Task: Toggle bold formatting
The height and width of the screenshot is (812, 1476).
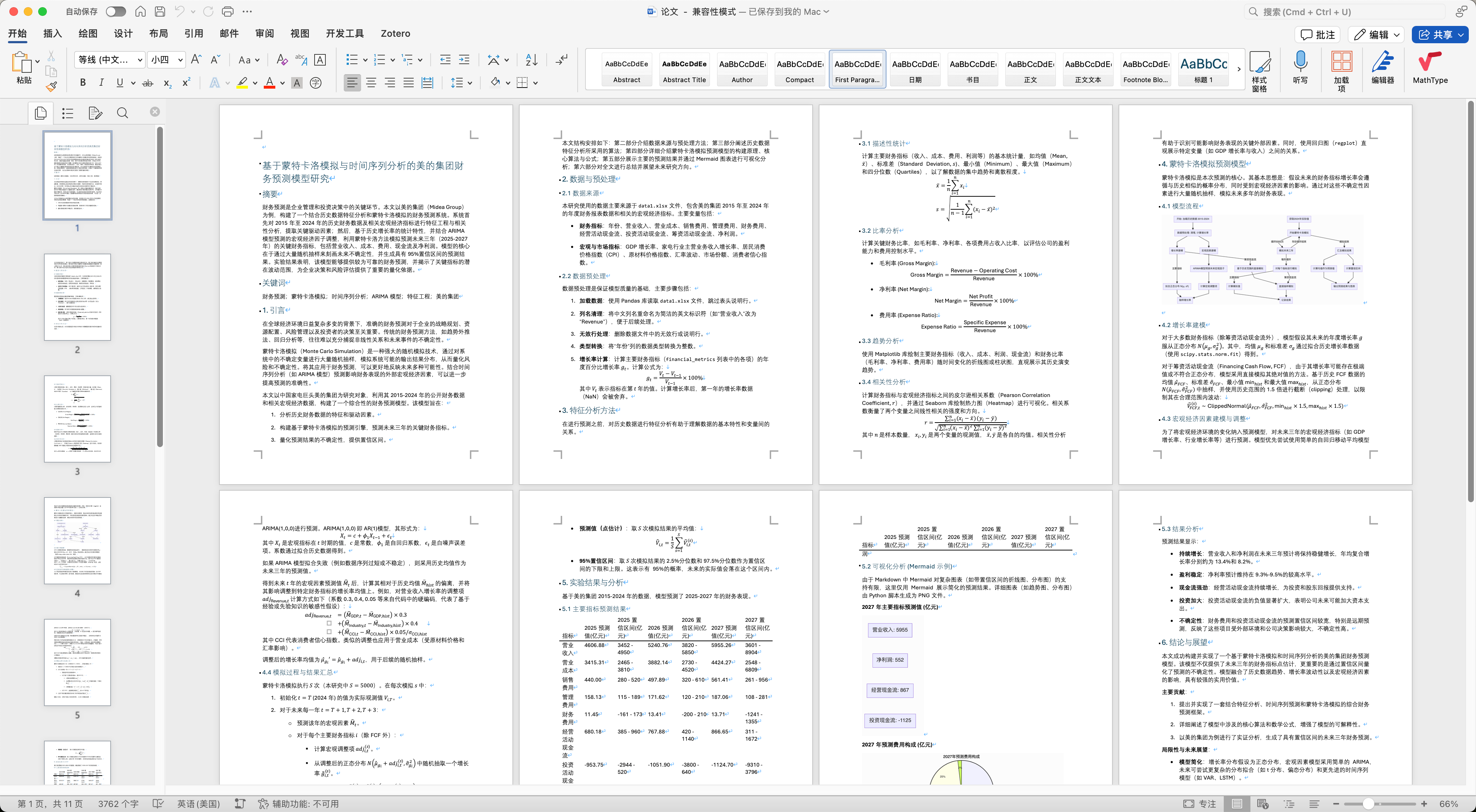Action: tap(83, 83)
